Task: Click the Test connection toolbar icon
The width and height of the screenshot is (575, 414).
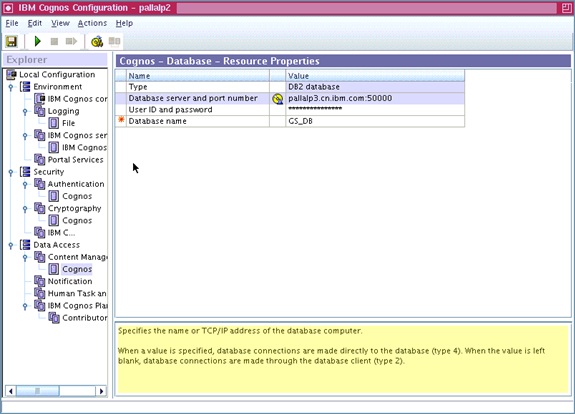Action: 97,41
